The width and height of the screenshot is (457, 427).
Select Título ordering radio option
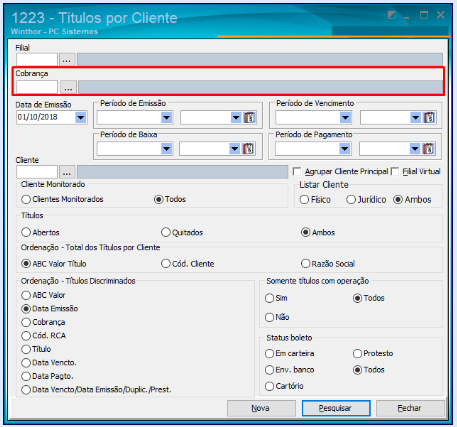[x=26, y=349]
